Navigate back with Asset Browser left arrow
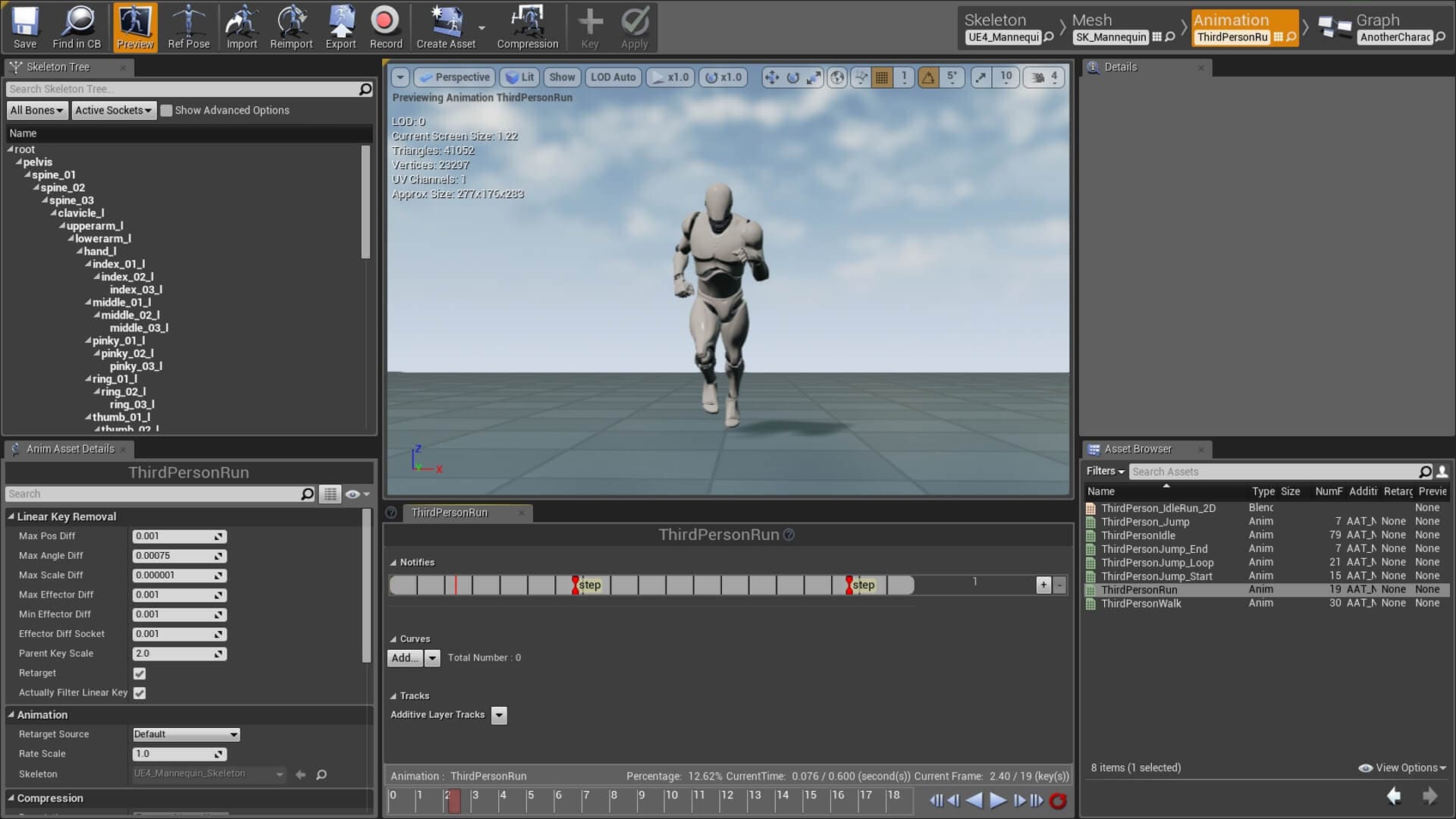The width and height of the screenshot is (1456, 819). pyautogui.click(x=1394, y=796)
